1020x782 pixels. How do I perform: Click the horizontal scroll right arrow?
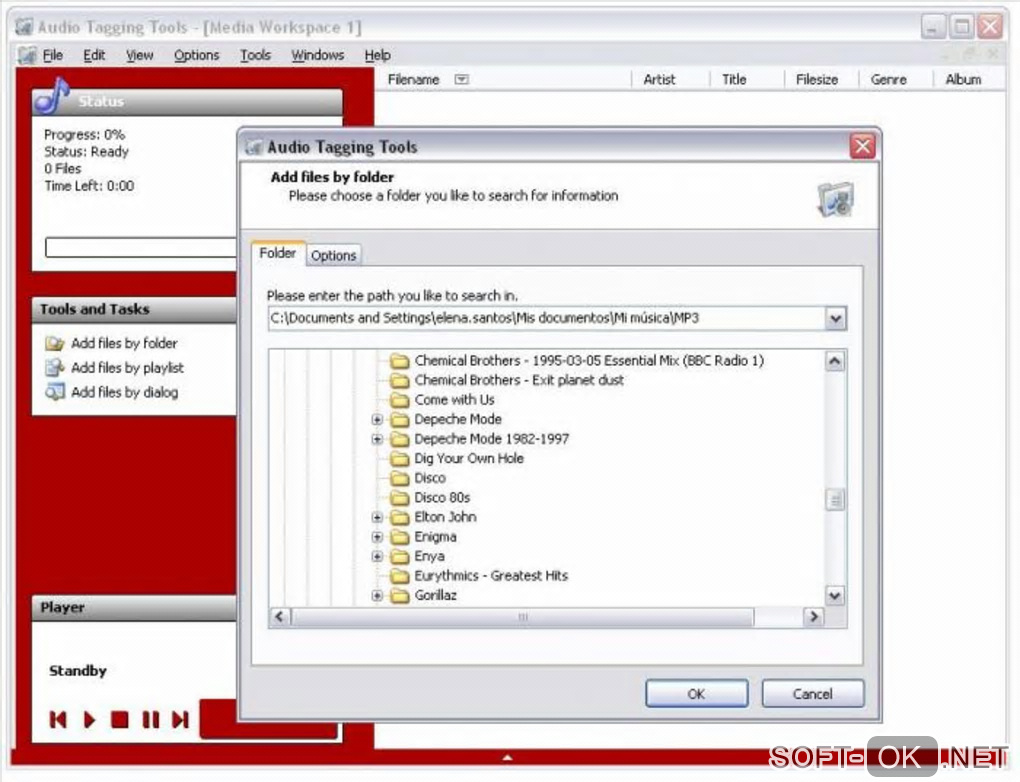click(813, 616)
